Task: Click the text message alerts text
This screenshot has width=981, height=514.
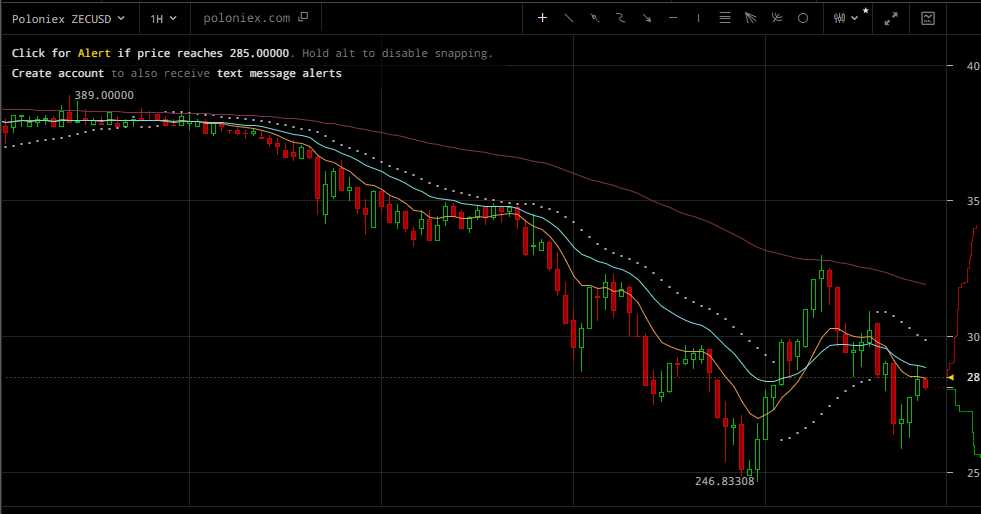Action: click(x=279, y=73)
